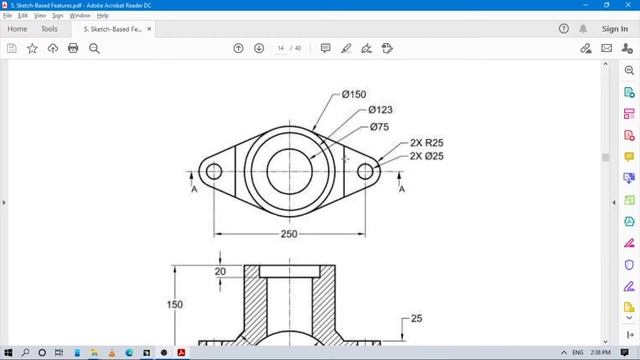This screenshot has width=640, height=360.
Task: Open the Edit PDF tool in the right pane
Action: pyautogui.click(x=629, y=114)
